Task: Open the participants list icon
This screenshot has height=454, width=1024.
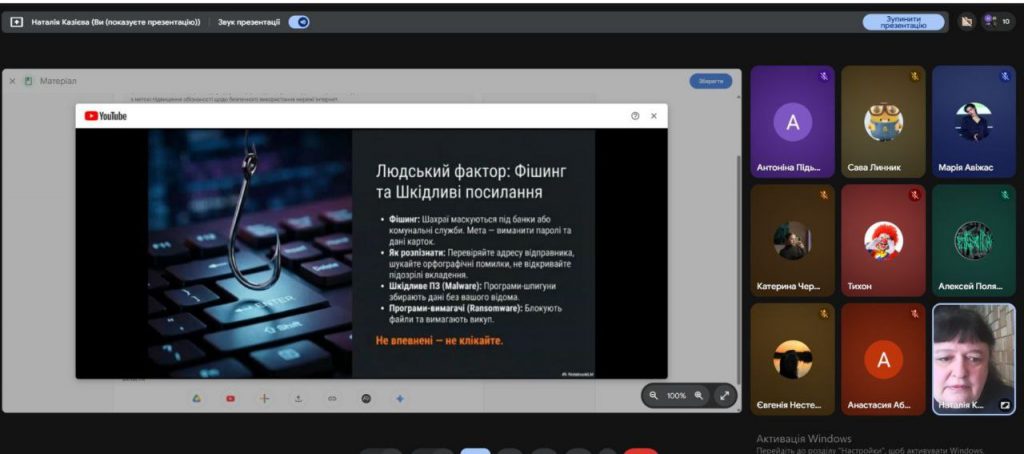Action: 995,21
